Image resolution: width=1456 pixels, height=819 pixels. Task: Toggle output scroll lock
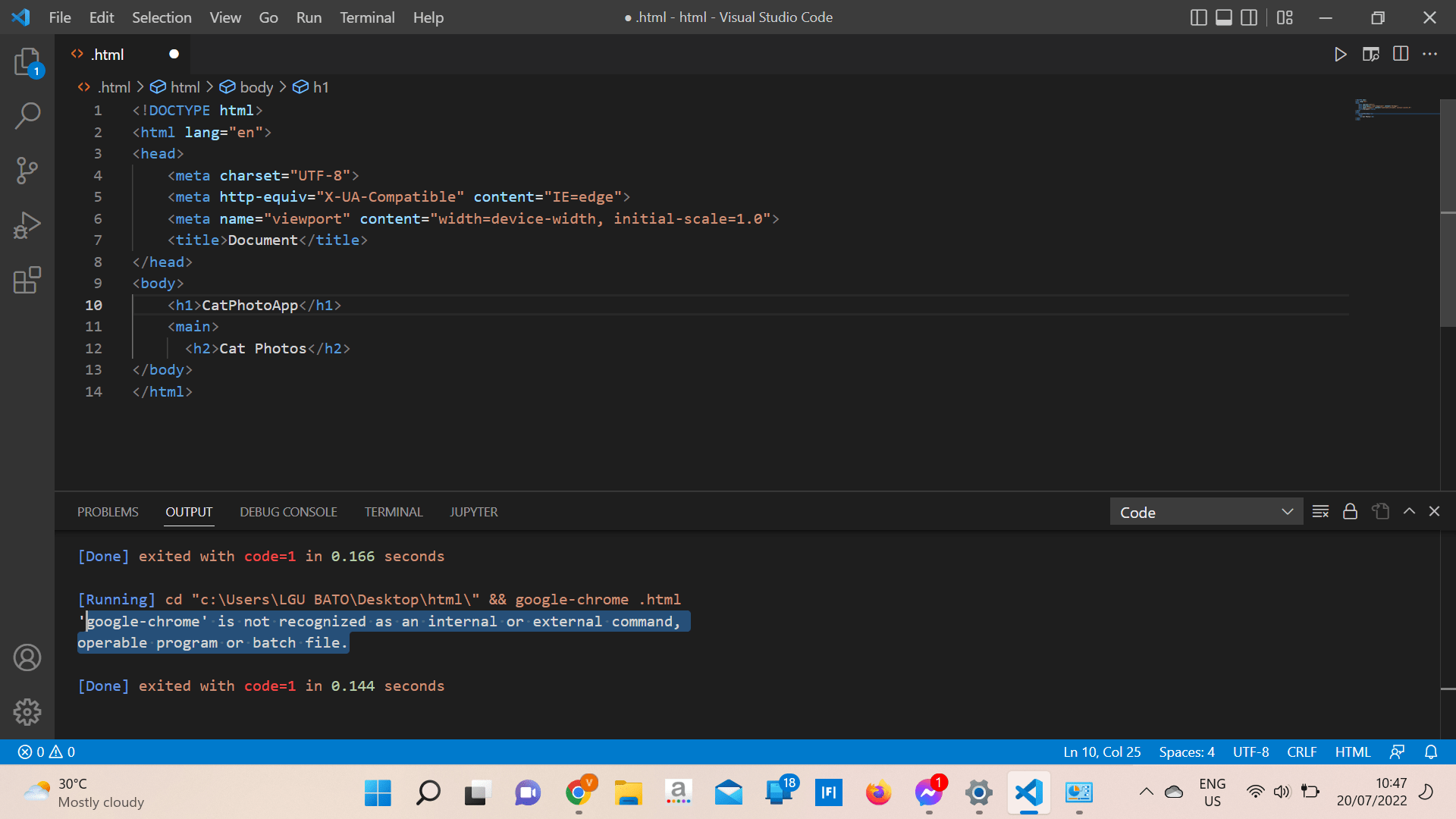tap(1350, 512)
